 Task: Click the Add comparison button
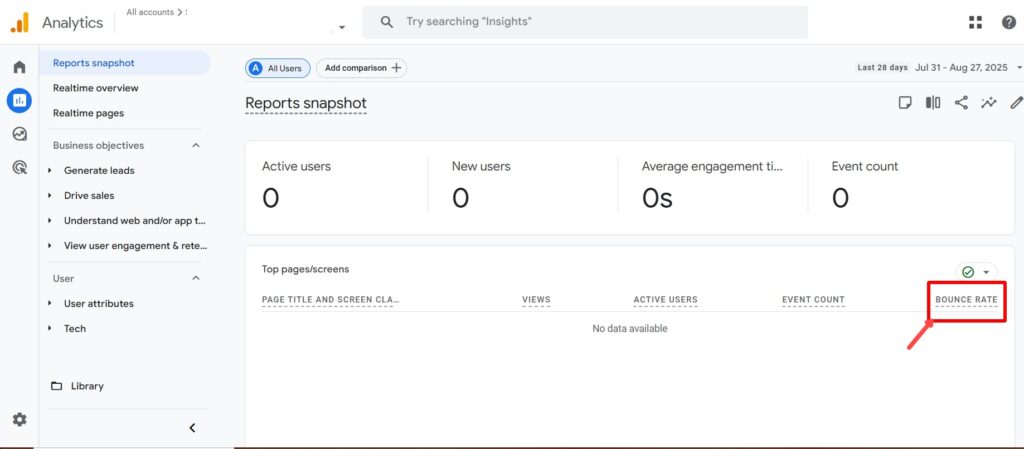pos(362,68)
